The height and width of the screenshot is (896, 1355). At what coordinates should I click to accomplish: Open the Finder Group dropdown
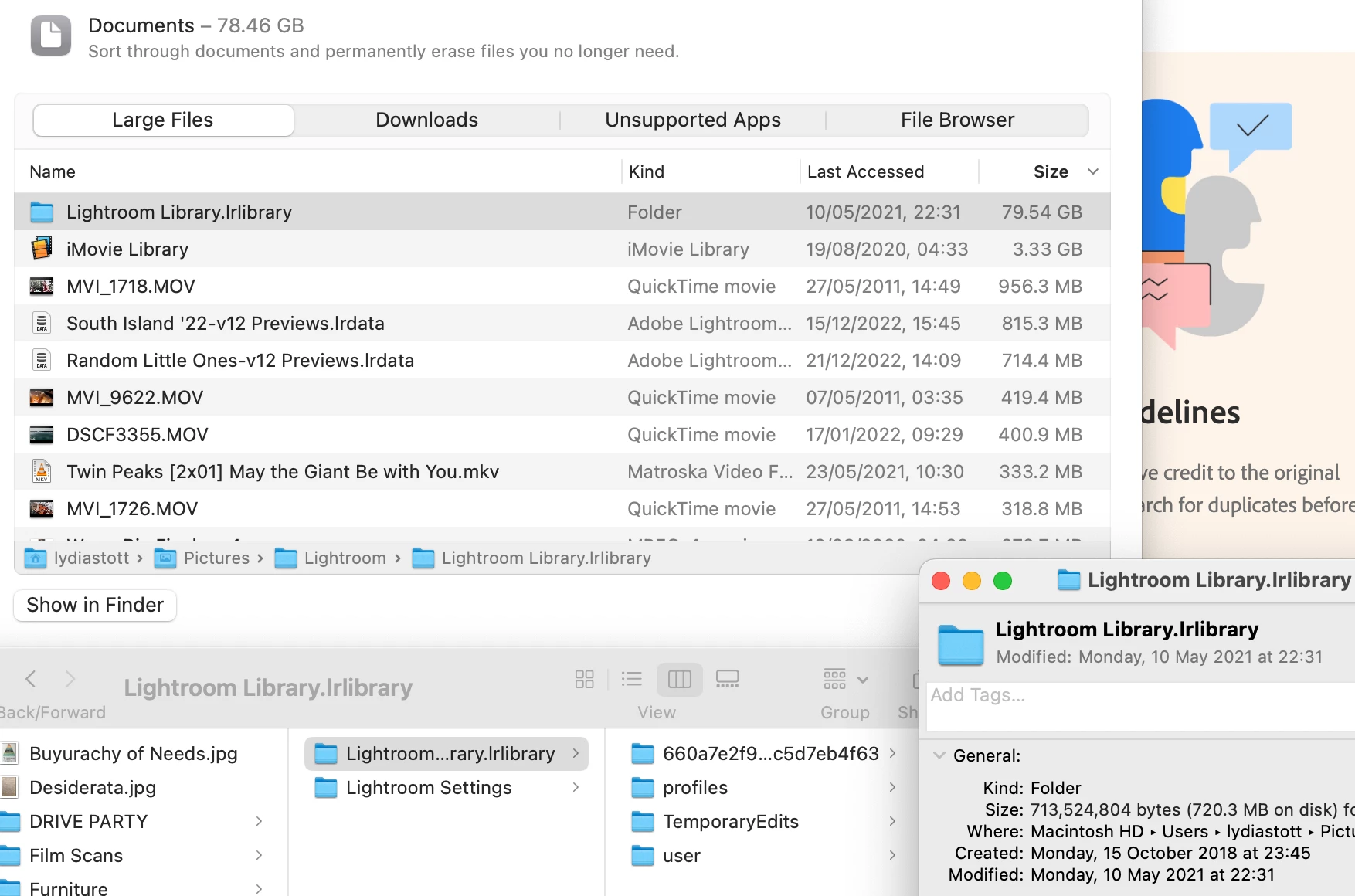pyautogui.click(x=846, y=679)
